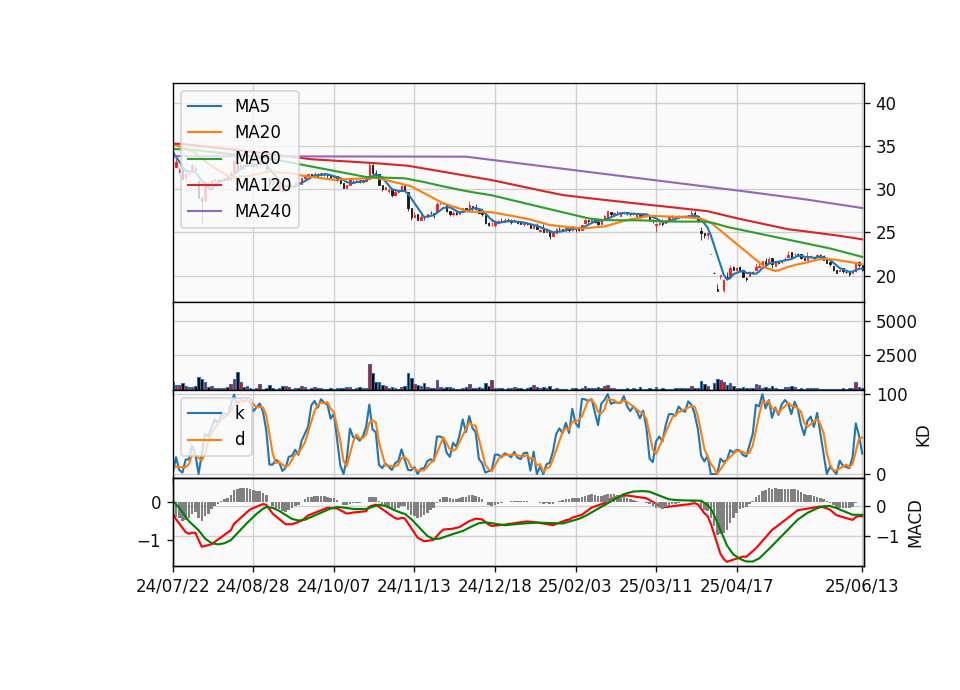Image resolution: width=960 pixels, height=690 pixels.
Task: Click the MA5 legend label
Action: [252, 106]
